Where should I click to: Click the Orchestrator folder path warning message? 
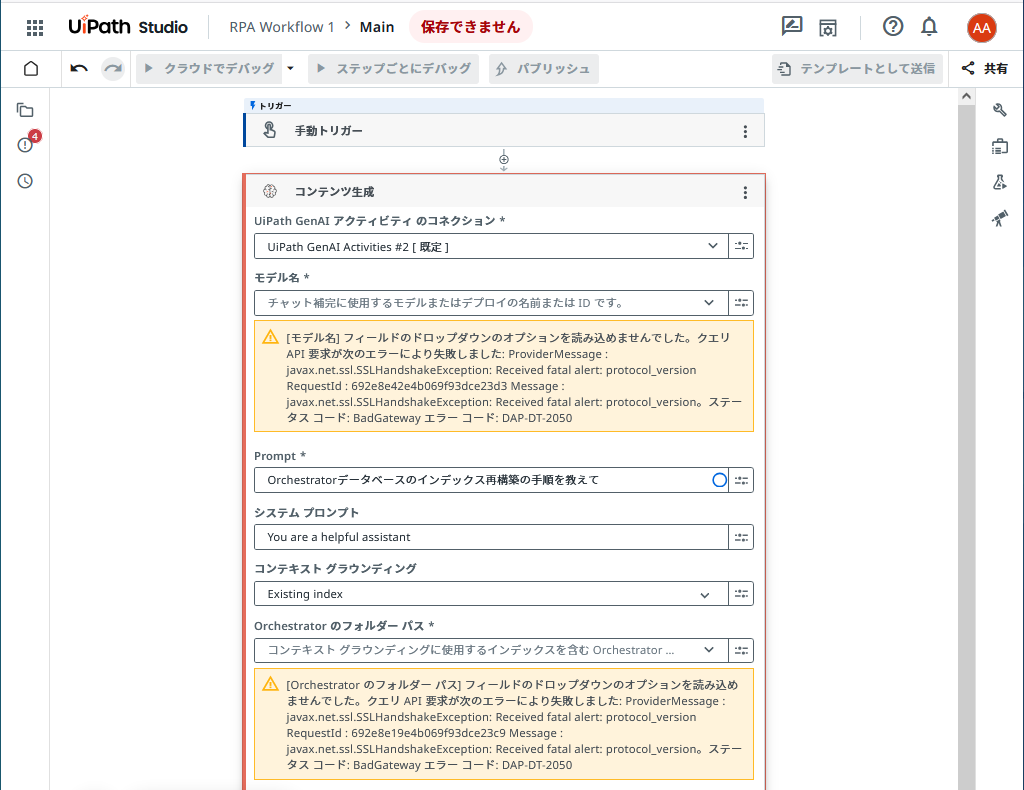click(504, 724)
